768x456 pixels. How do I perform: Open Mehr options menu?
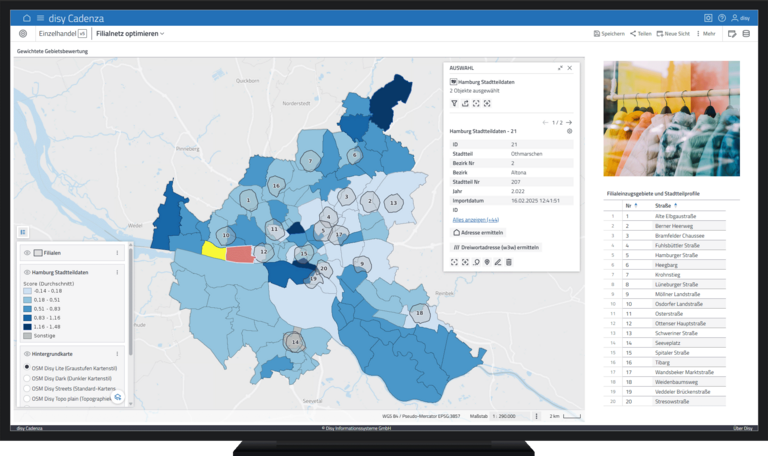[x=705, y=34]
